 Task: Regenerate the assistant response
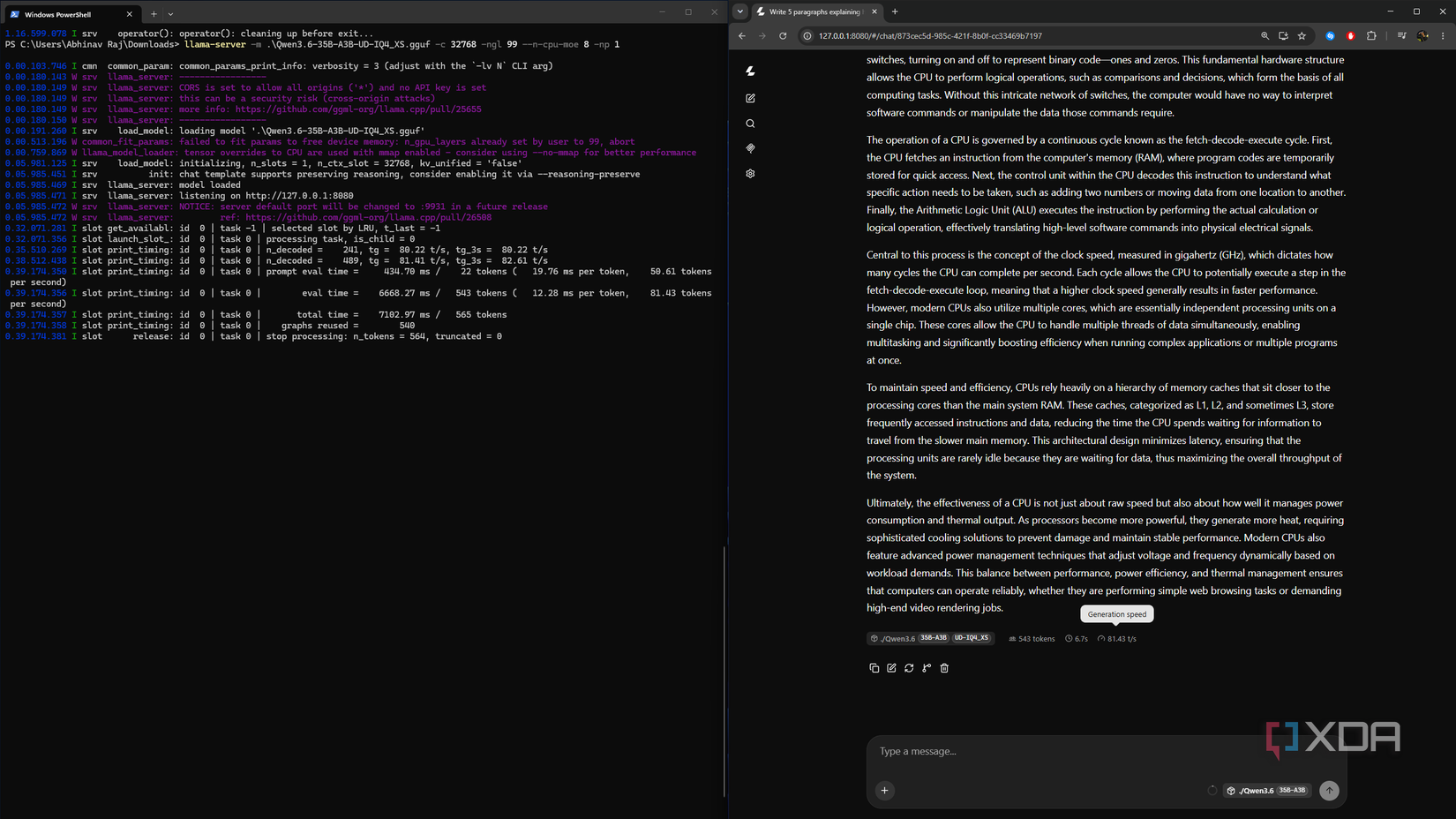909,668
